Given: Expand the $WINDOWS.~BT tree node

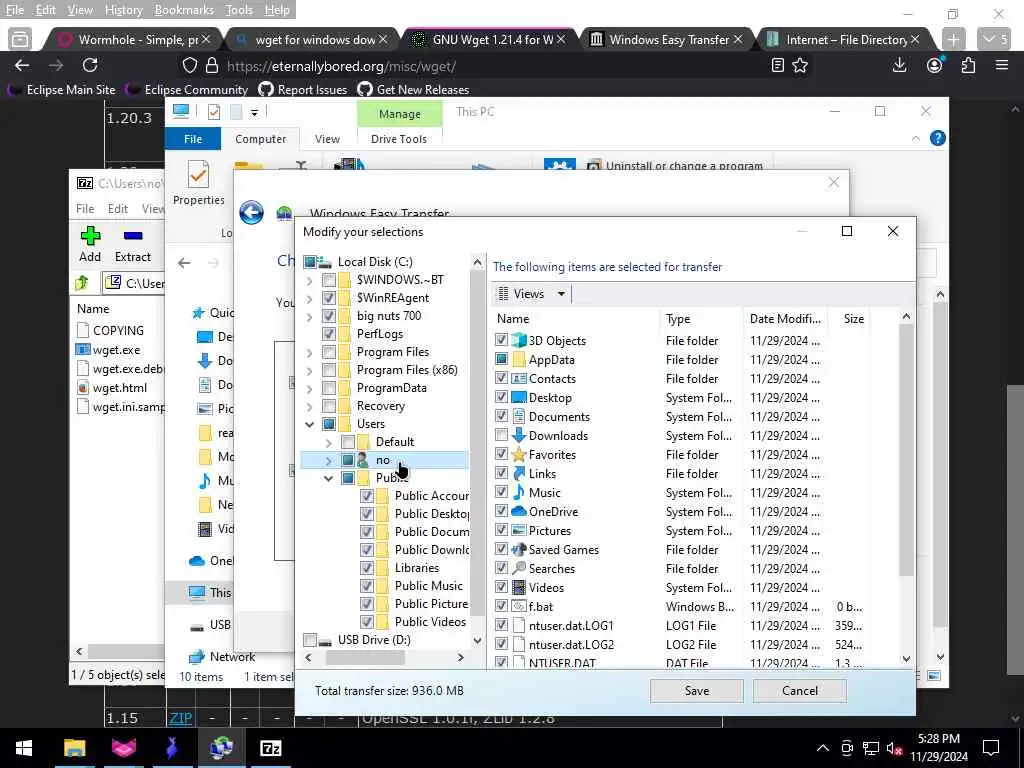Looking at the screenshot, I should pyautogui.click(x=310, y=281).
